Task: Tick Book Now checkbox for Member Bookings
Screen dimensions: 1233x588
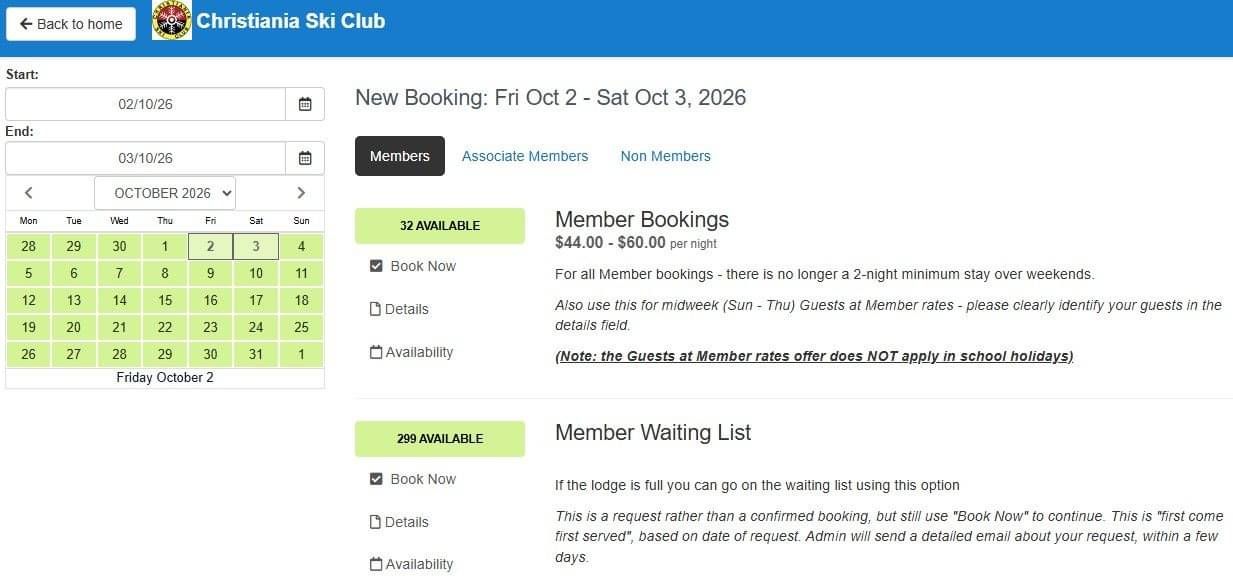Action: pos(376,266)
